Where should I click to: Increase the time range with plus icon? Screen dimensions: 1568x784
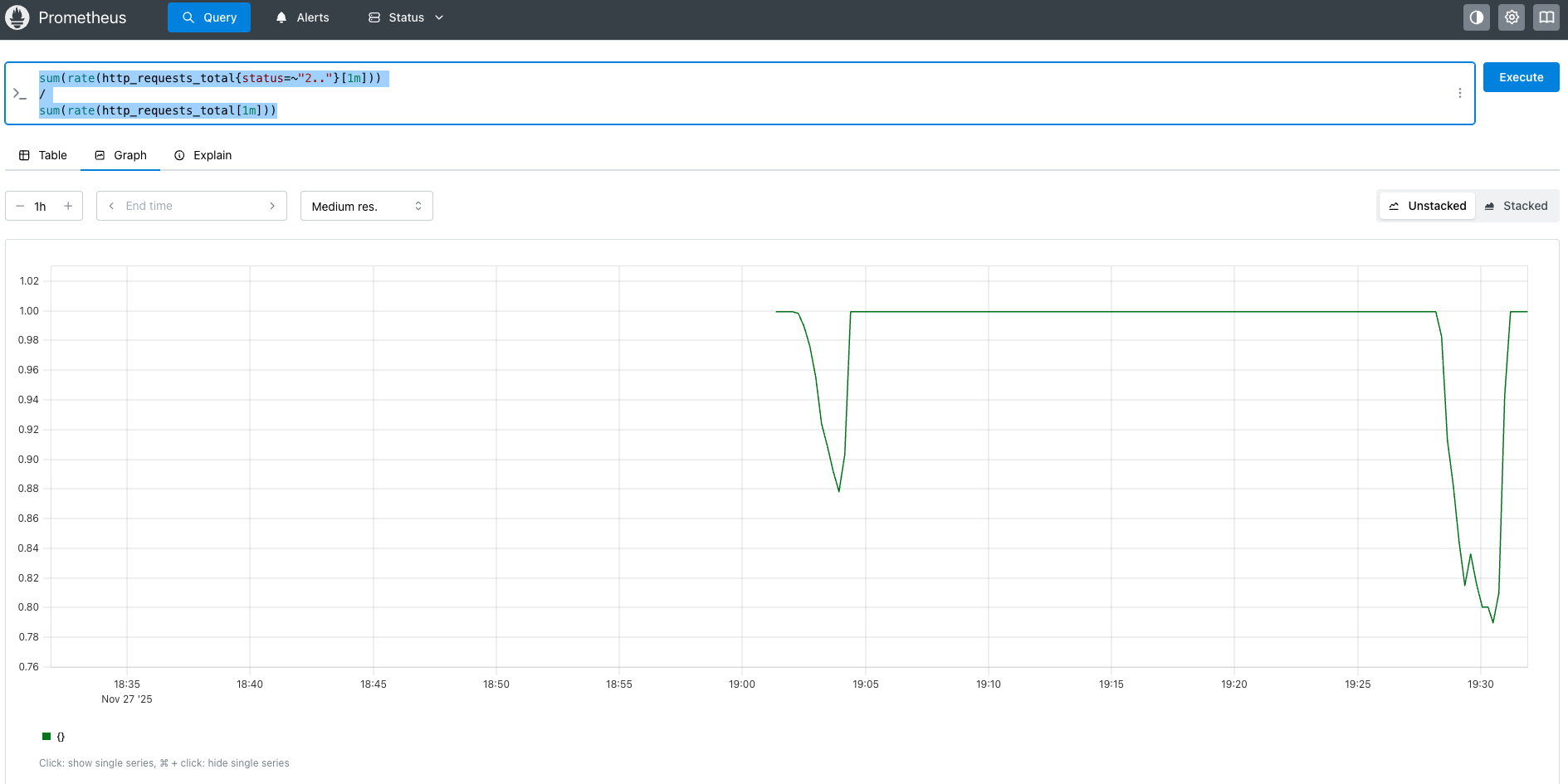[68, 206]
